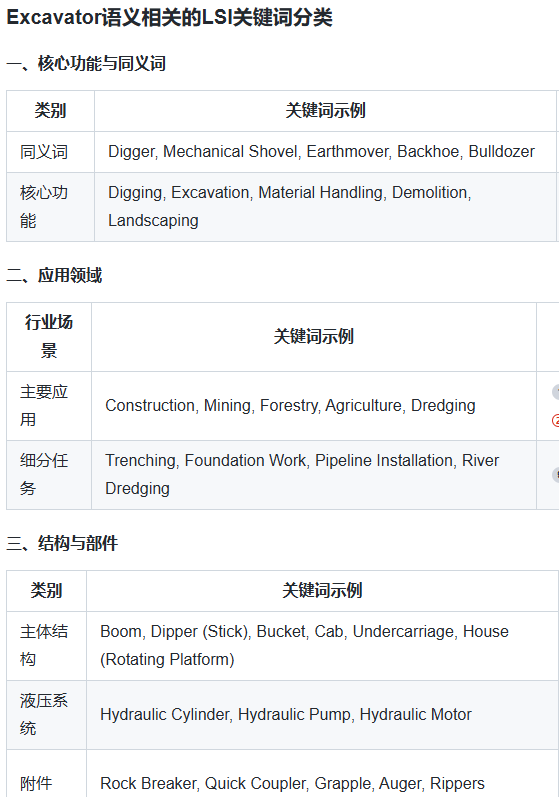Click the 行业场景 column header
559x797 pixels.
[x=49, y=336]
